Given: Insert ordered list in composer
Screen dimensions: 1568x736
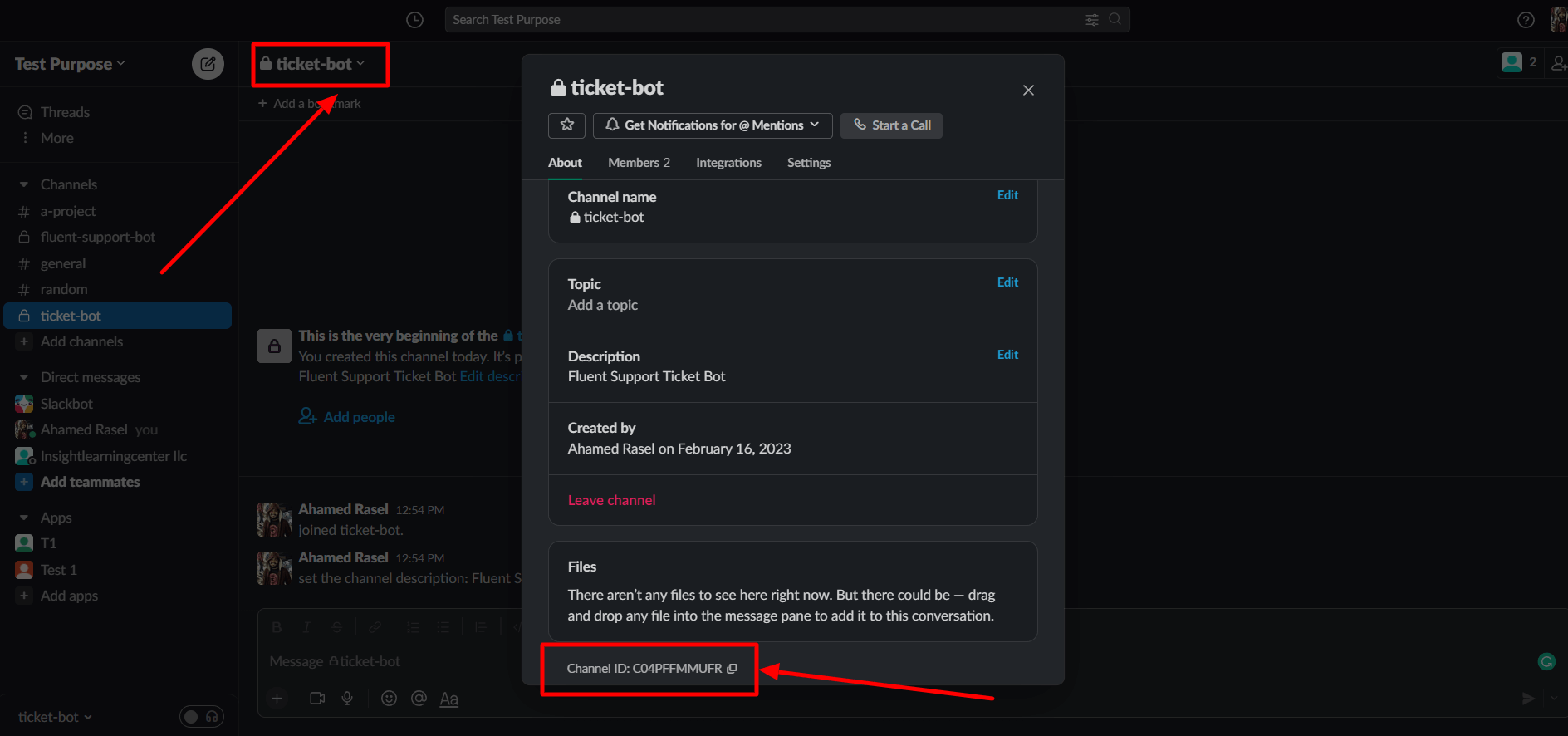Looking at the screenshot, I should tap(413, 627).
